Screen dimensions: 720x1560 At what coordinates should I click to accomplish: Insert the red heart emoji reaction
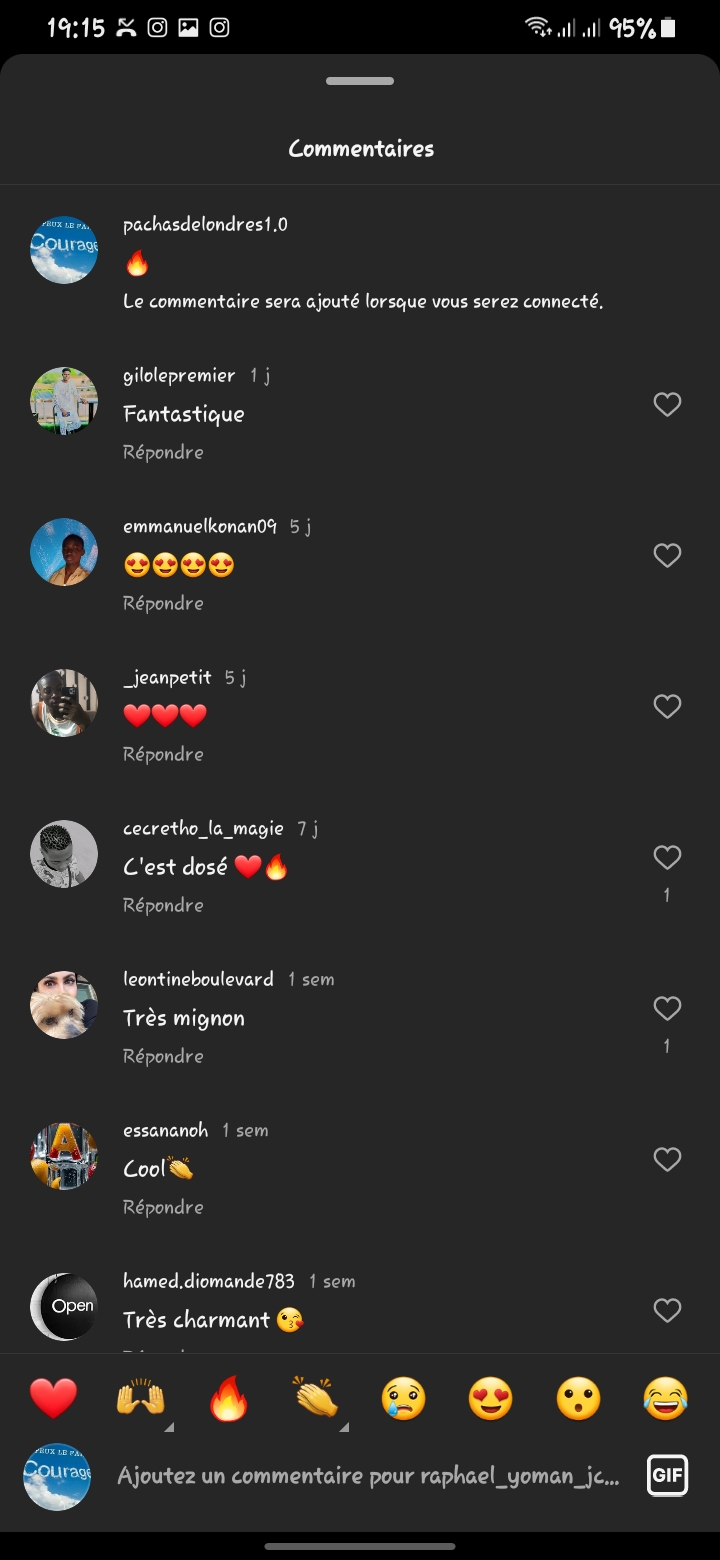54,1398
